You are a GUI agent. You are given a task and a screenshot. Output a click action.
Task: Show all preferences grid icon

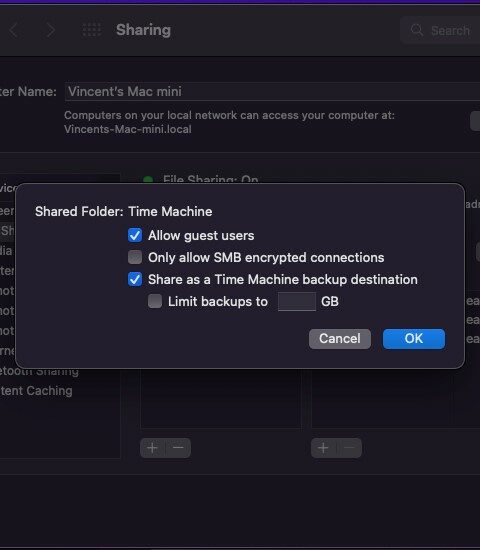click(92, 30)
